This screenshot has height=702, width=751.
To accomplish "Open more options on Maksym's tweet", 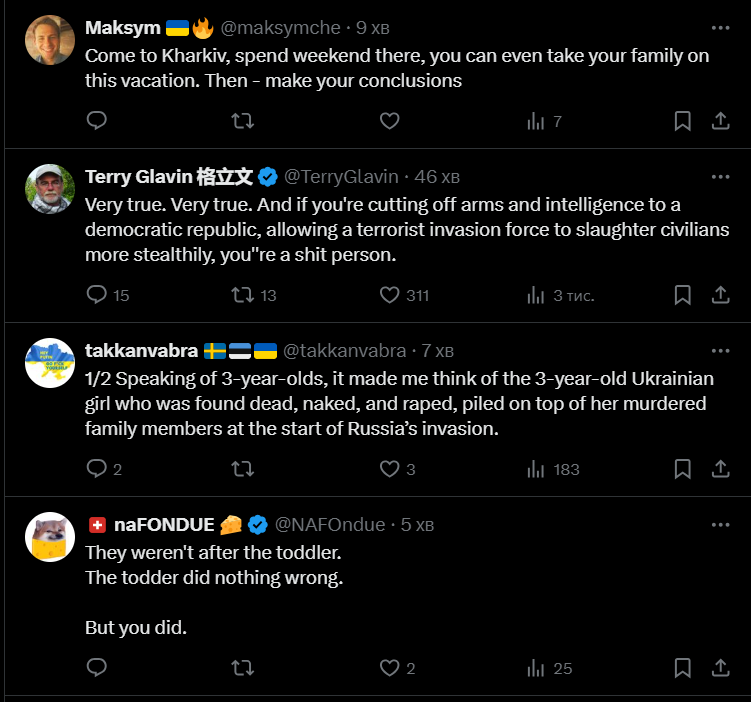I will pyautogui.click(x=720, y=28).
